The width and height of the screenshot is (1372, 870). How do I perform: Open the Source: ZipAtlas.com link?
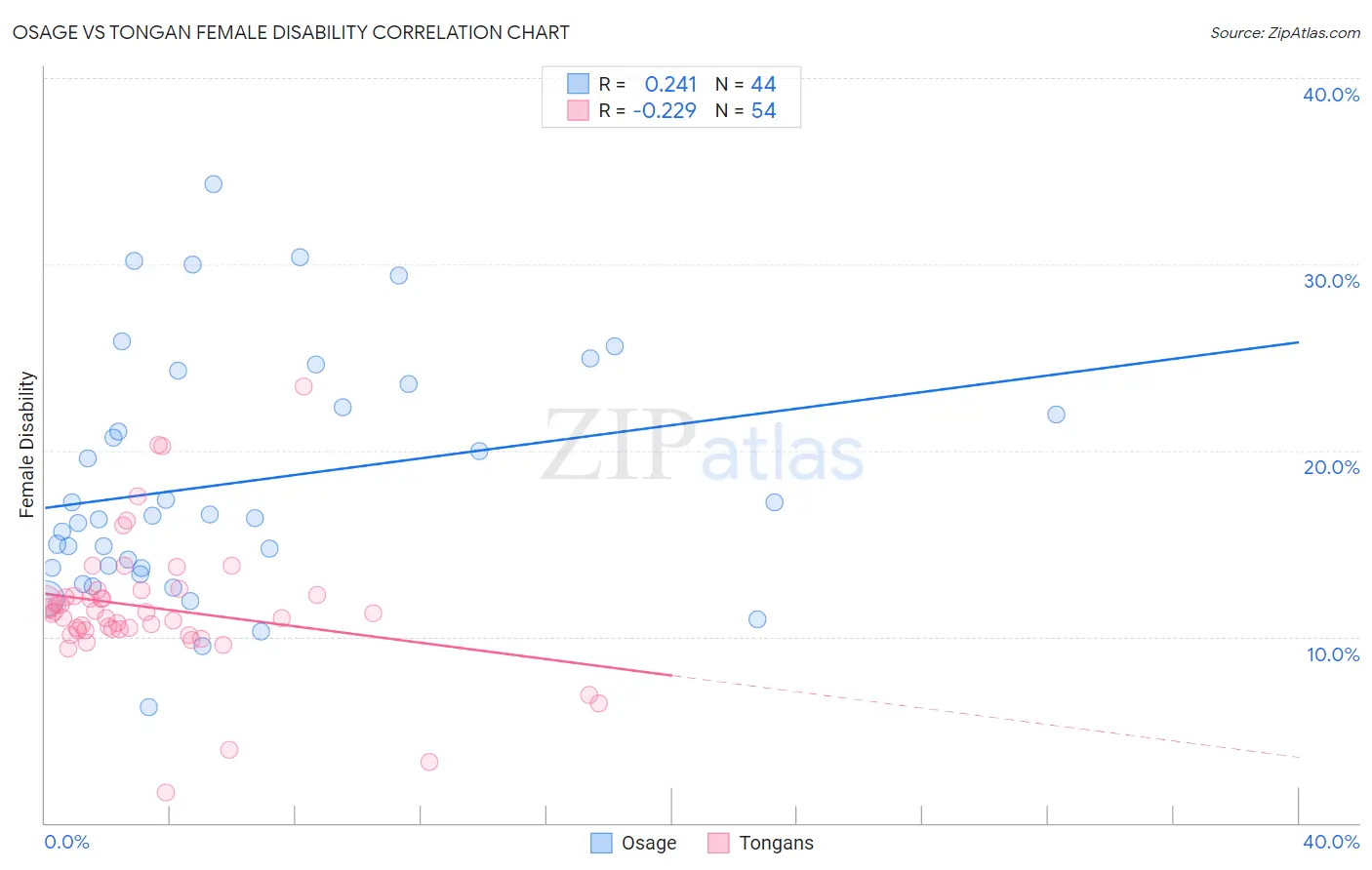[x=1285, y=32]
